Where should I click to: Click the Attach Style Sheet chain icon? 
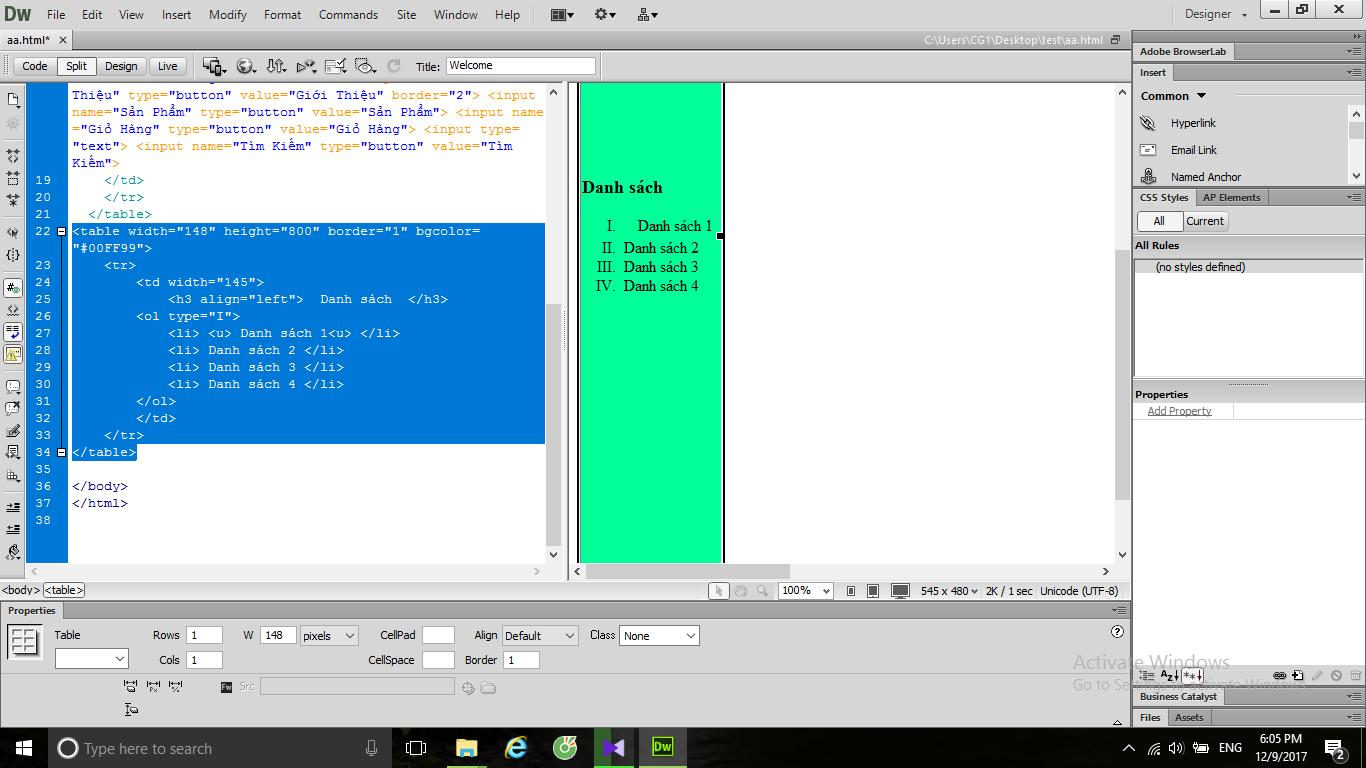click(1279, 676)
